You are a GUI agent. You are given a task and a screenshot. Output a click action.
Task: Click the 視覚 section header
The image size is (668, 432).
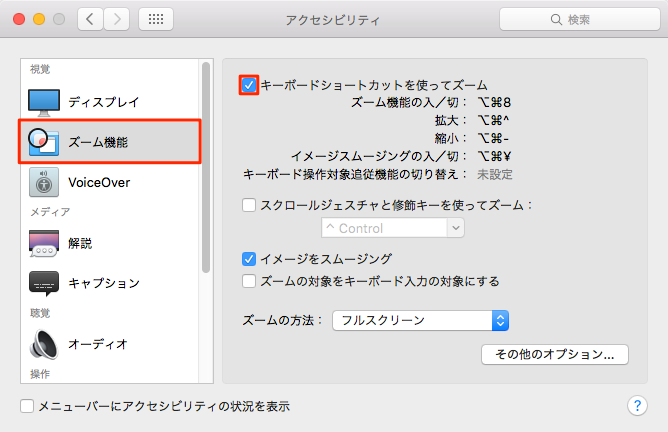coord(40,69)
